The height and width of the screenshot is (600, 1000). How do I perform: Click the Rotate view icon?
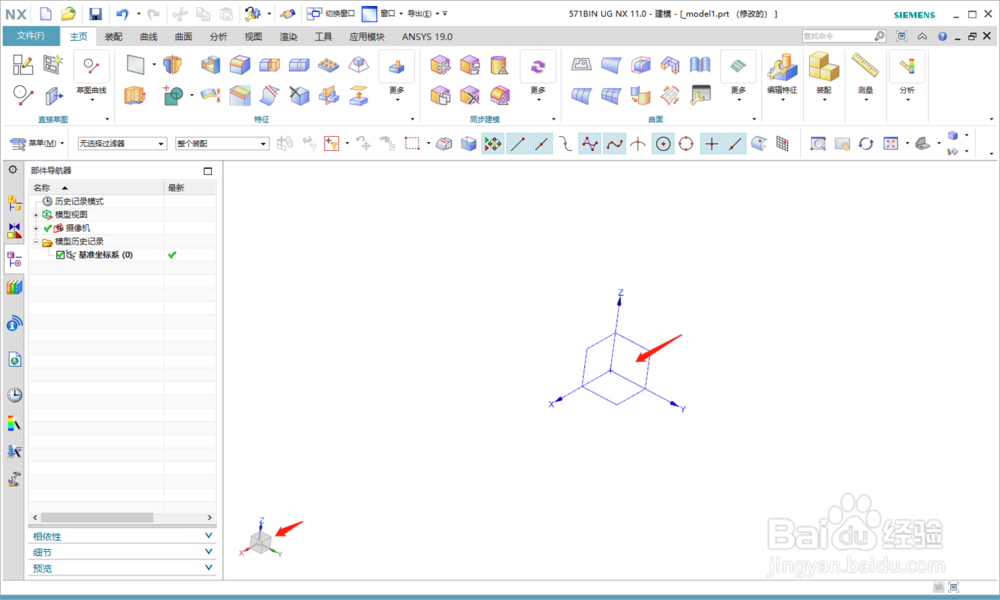click(865, 143)
